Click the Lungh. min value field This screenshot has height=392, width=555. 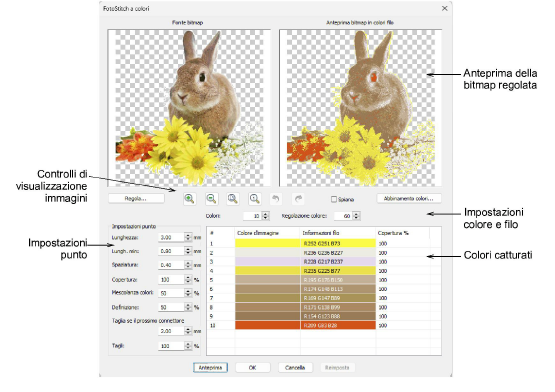point(171,251)
